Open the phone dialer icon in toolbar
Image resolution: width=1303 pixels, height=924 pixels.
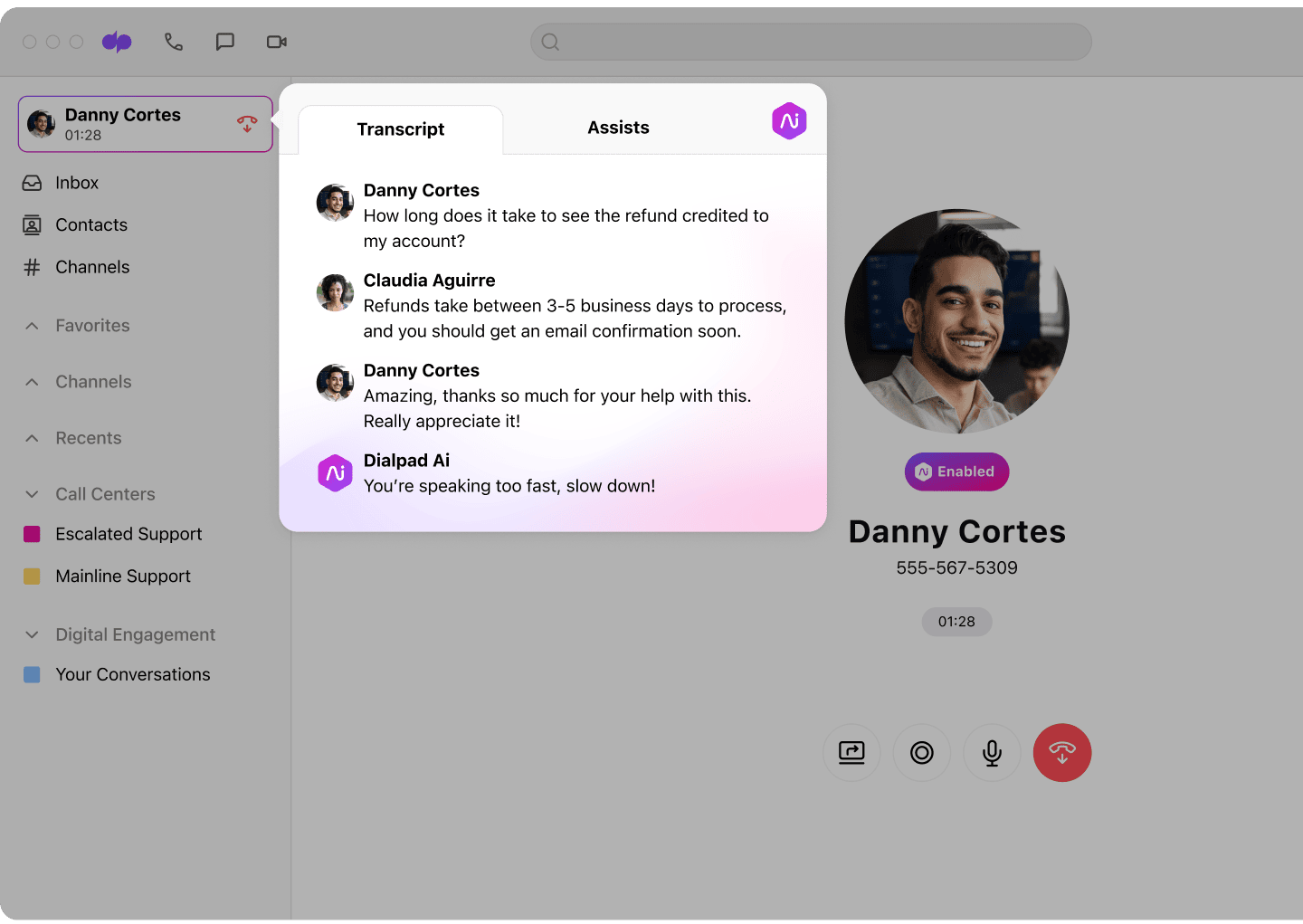(174, 42)
